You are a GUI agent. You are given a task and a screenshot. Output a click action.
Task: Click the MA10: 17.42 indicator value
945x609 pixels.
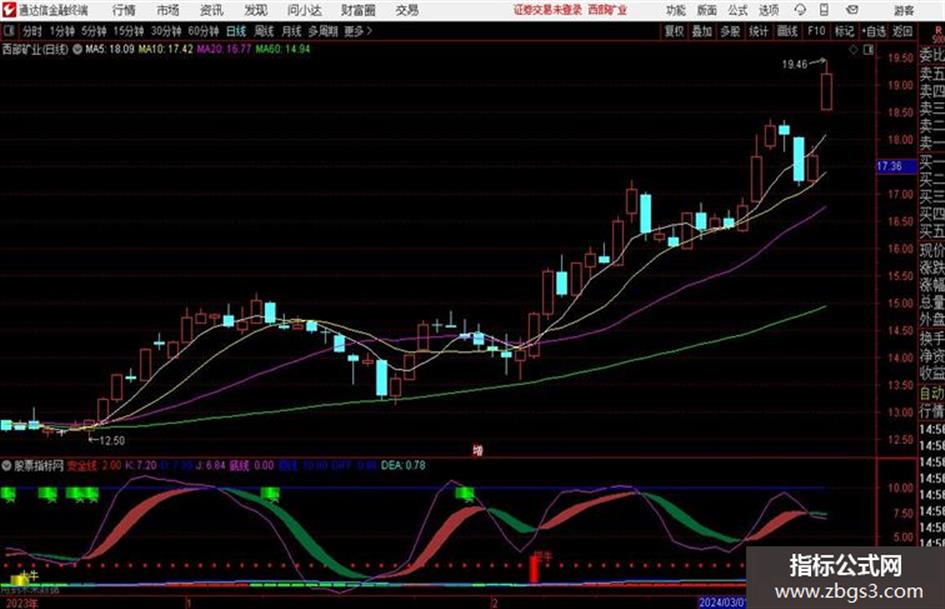coord(166,49)
